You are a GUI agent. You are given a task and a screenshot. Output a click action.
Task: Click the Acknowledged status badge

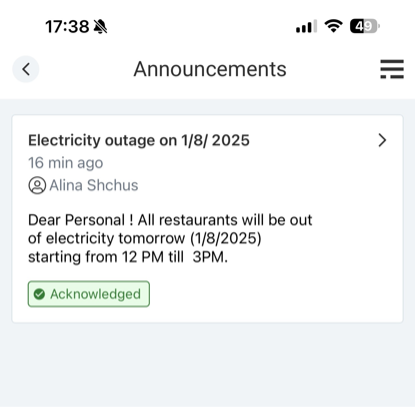click(89, 294)
